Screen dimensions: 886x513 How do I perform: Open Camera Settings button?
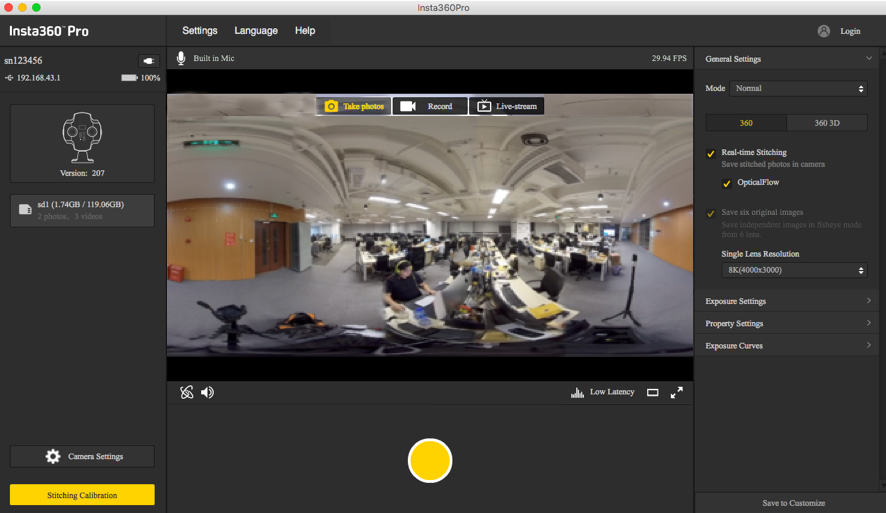click(82, 457)
